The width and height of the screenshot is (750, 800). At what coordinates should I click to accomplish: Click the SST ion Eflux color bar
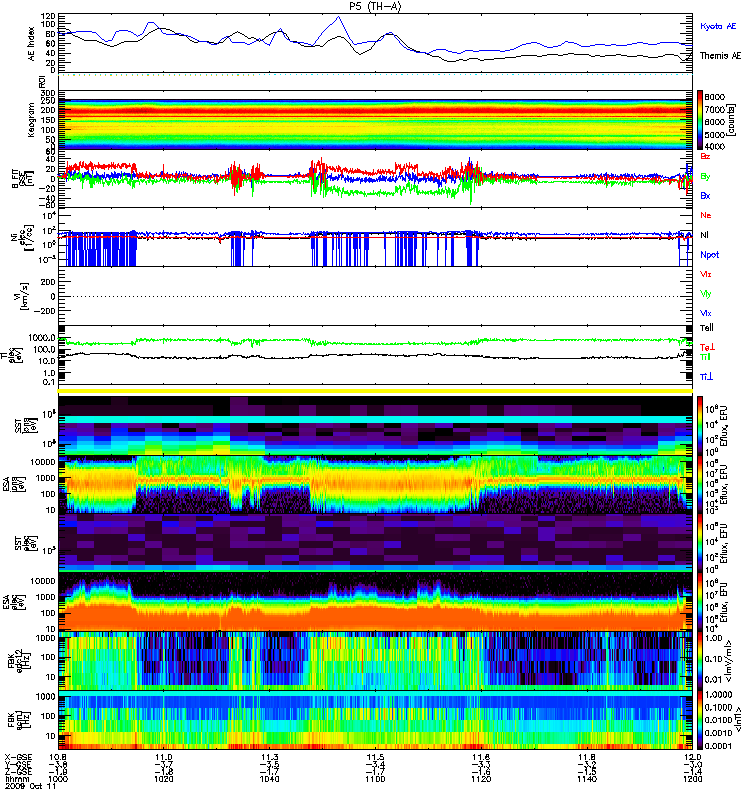coord(700,426)
